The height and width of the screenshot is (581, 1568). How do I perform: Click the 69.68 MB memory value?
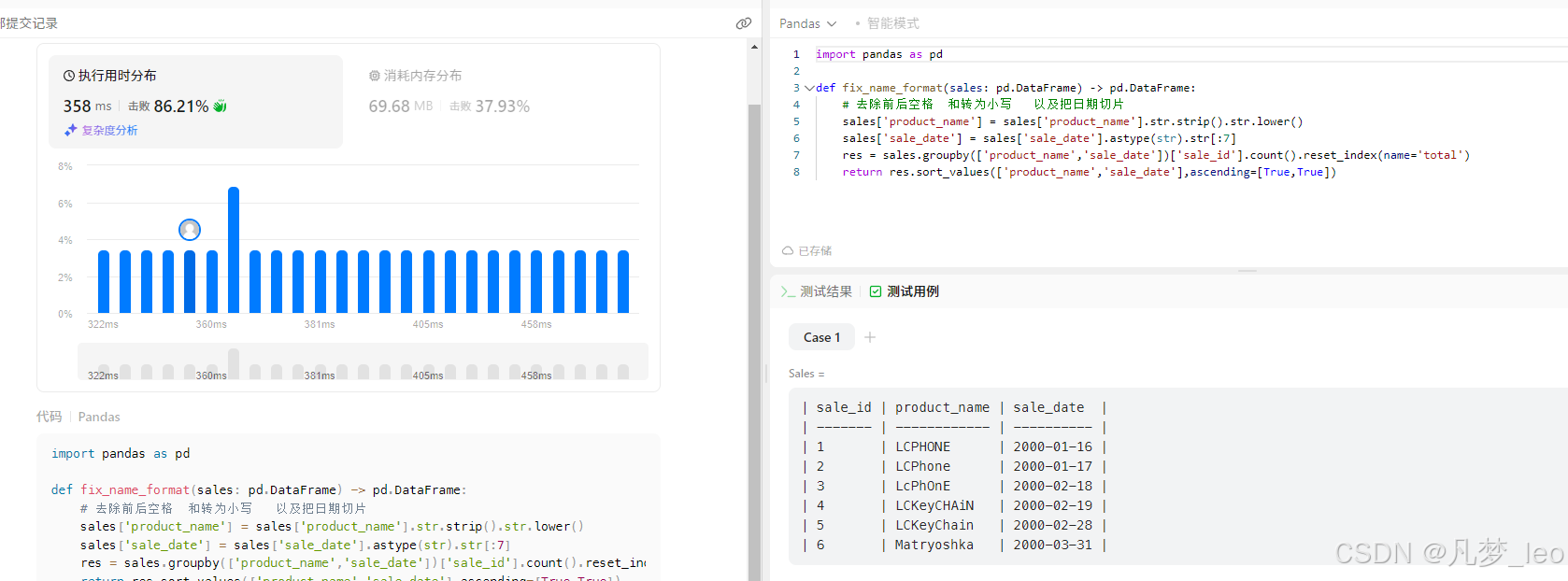401,106
